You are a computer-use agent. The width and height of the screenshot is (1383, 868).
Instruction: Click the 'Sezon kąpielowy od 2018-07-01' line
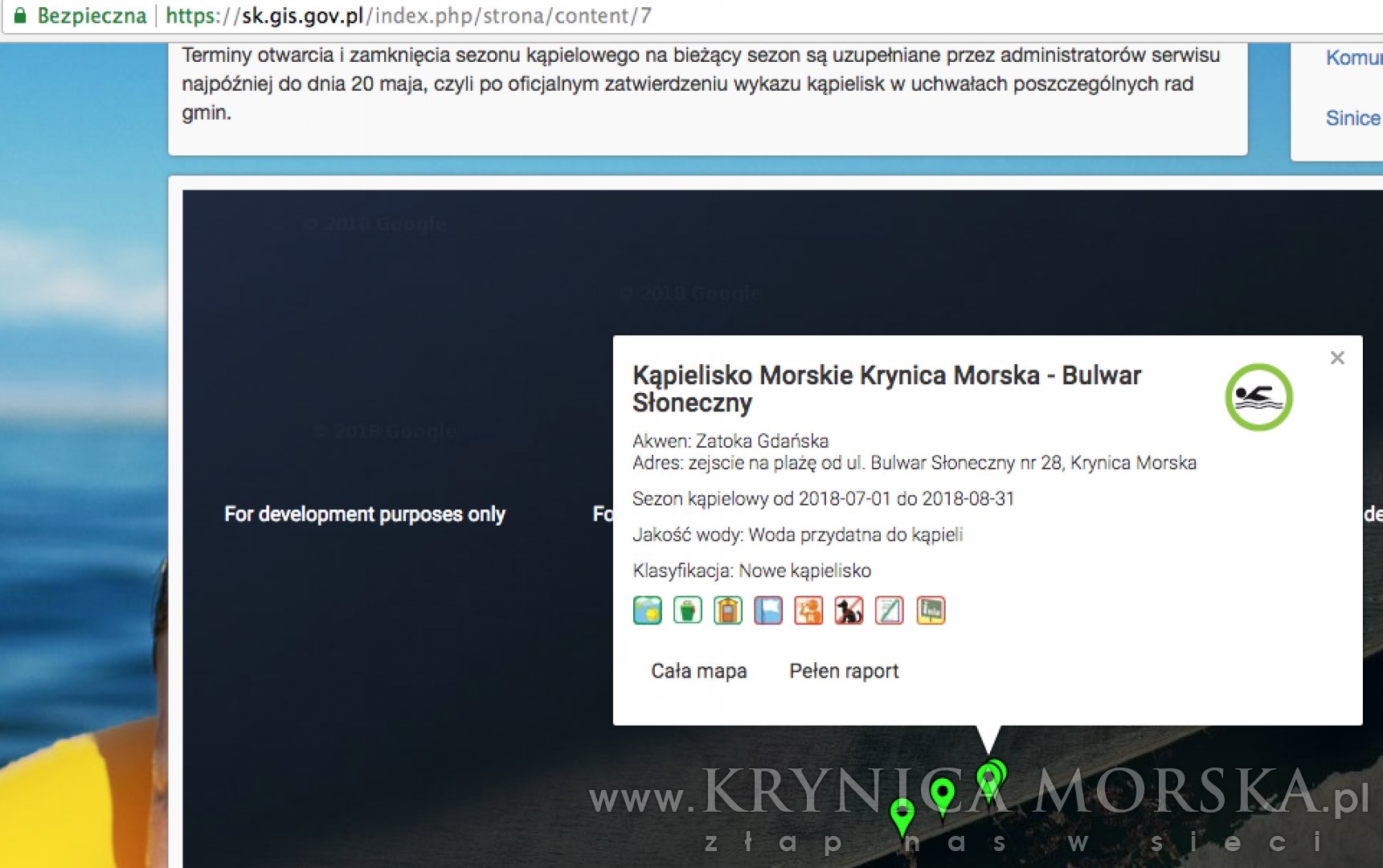coord(824,498)
